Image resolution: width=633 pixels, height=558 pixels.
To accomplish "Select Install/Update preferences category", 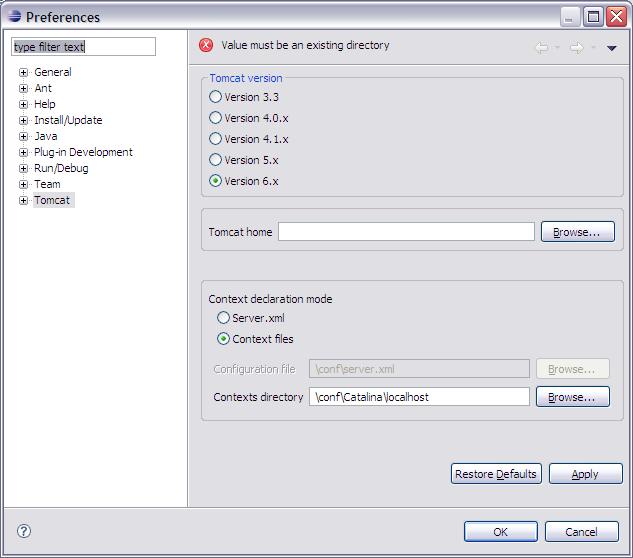I will tap(68, 120).
